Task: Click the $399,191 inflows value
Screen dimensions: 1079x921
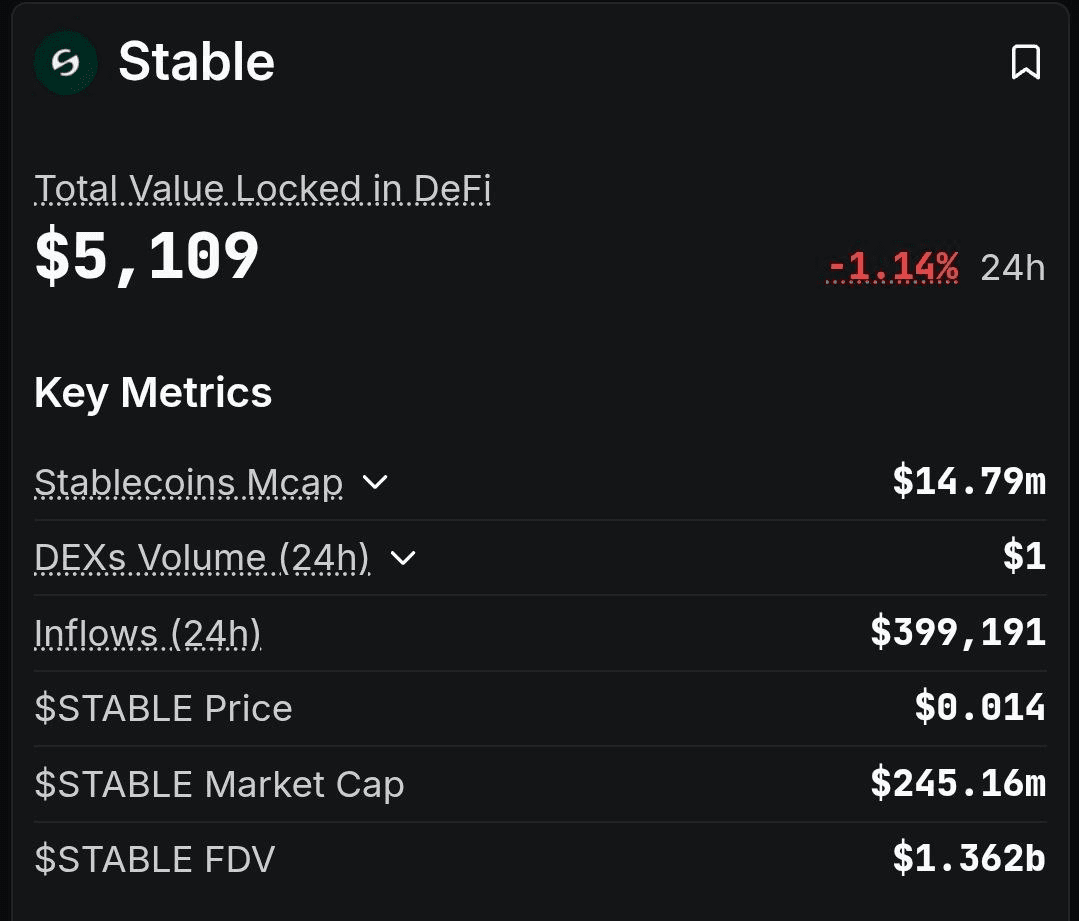Action: pyautogui.click(x=958, y=632)
